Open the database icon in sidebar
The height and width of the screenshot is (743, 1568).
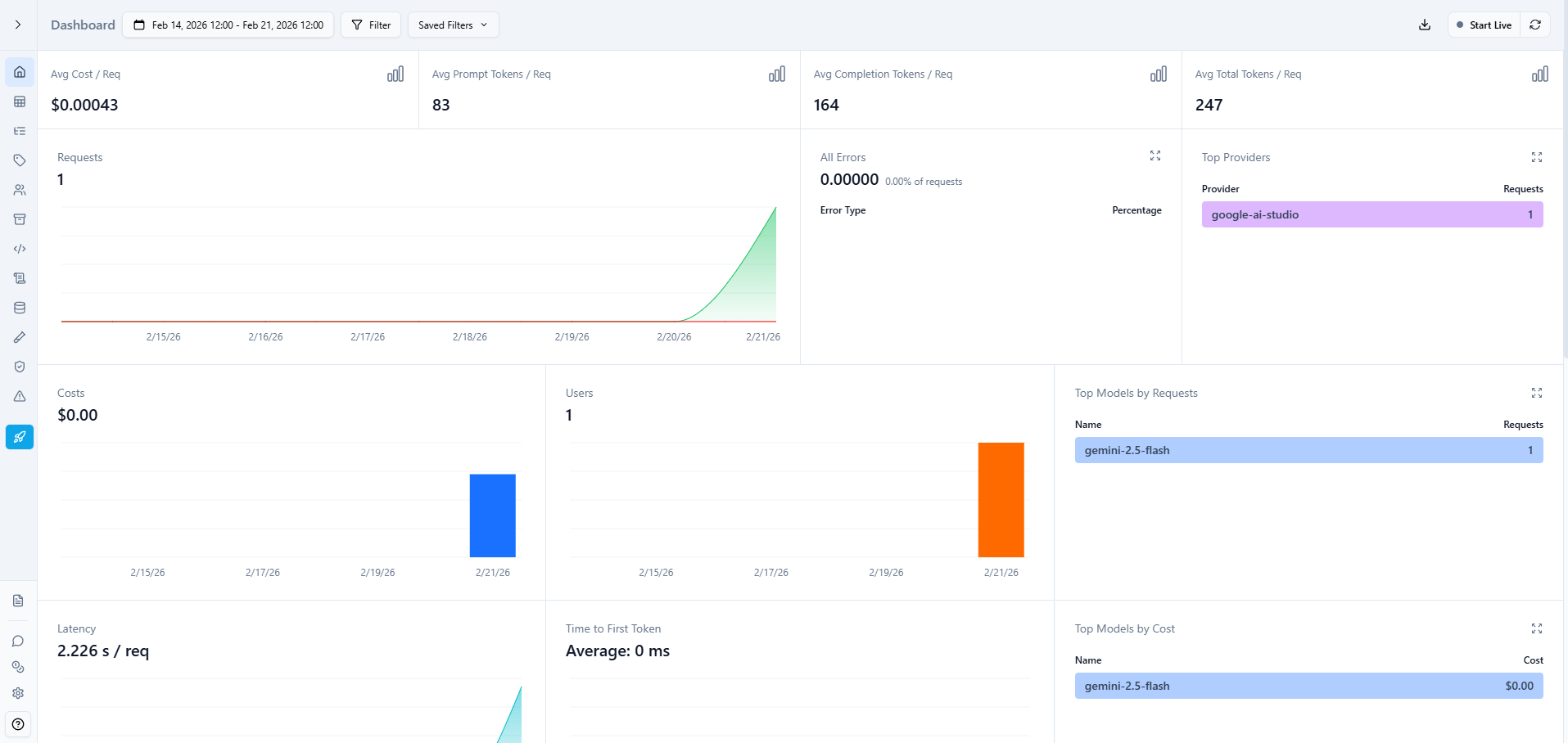20,308
